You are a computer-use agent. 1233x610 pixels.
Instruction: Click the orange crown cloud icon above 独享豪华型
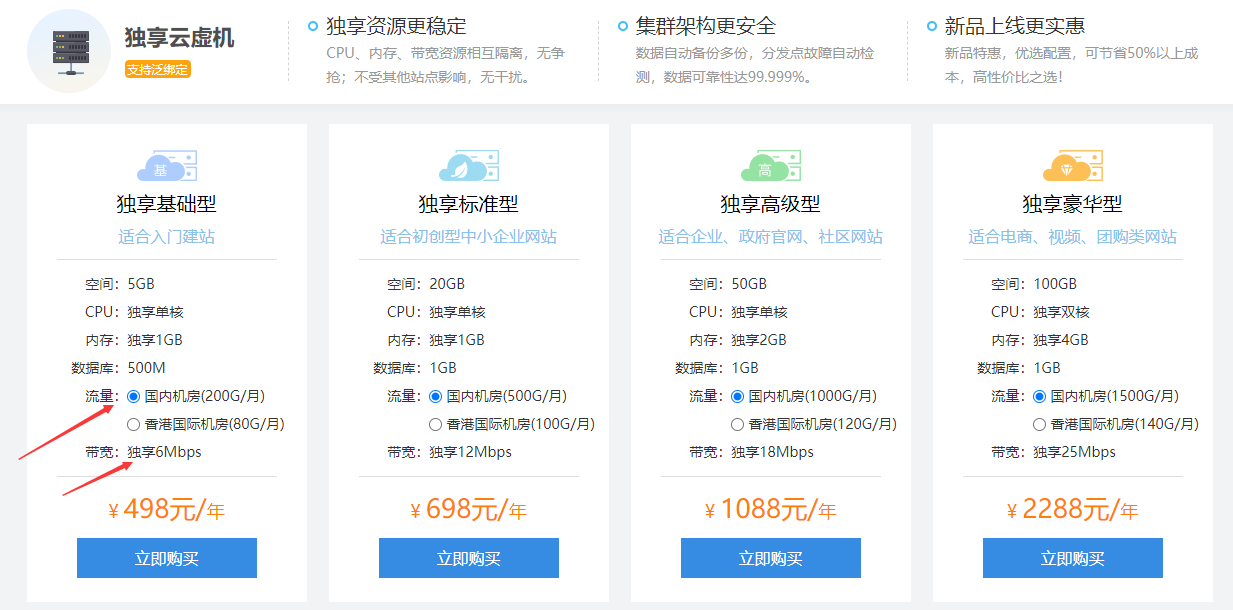pyautogui.click(x=1072, y=166)
